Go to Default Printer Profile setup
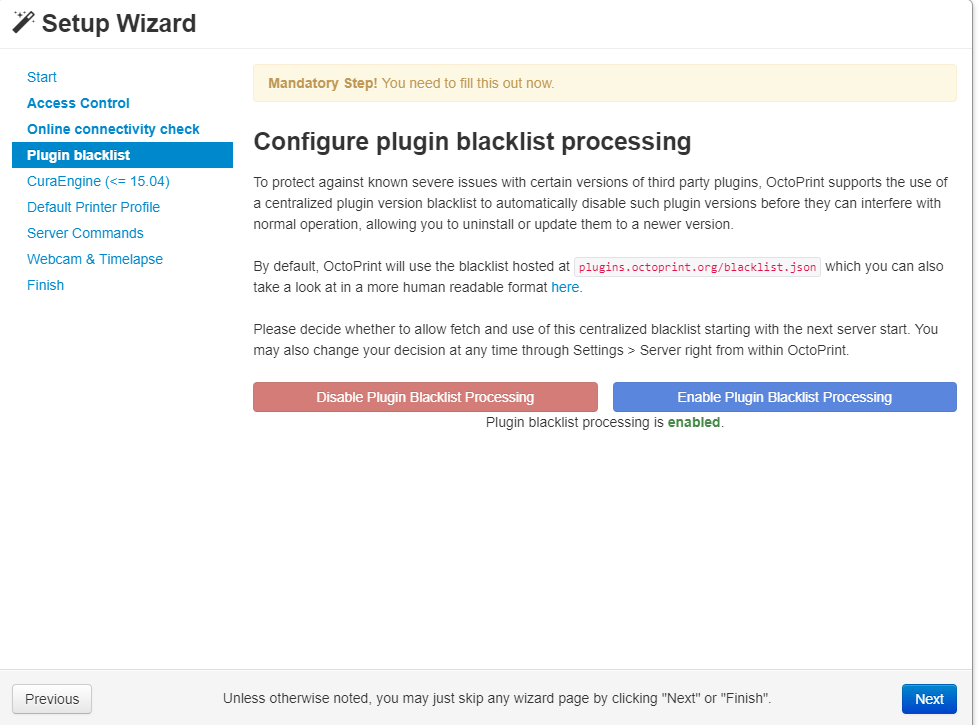The height and width of the screenshot is (725, 980). pyautogui.click(x=93, y=207)
